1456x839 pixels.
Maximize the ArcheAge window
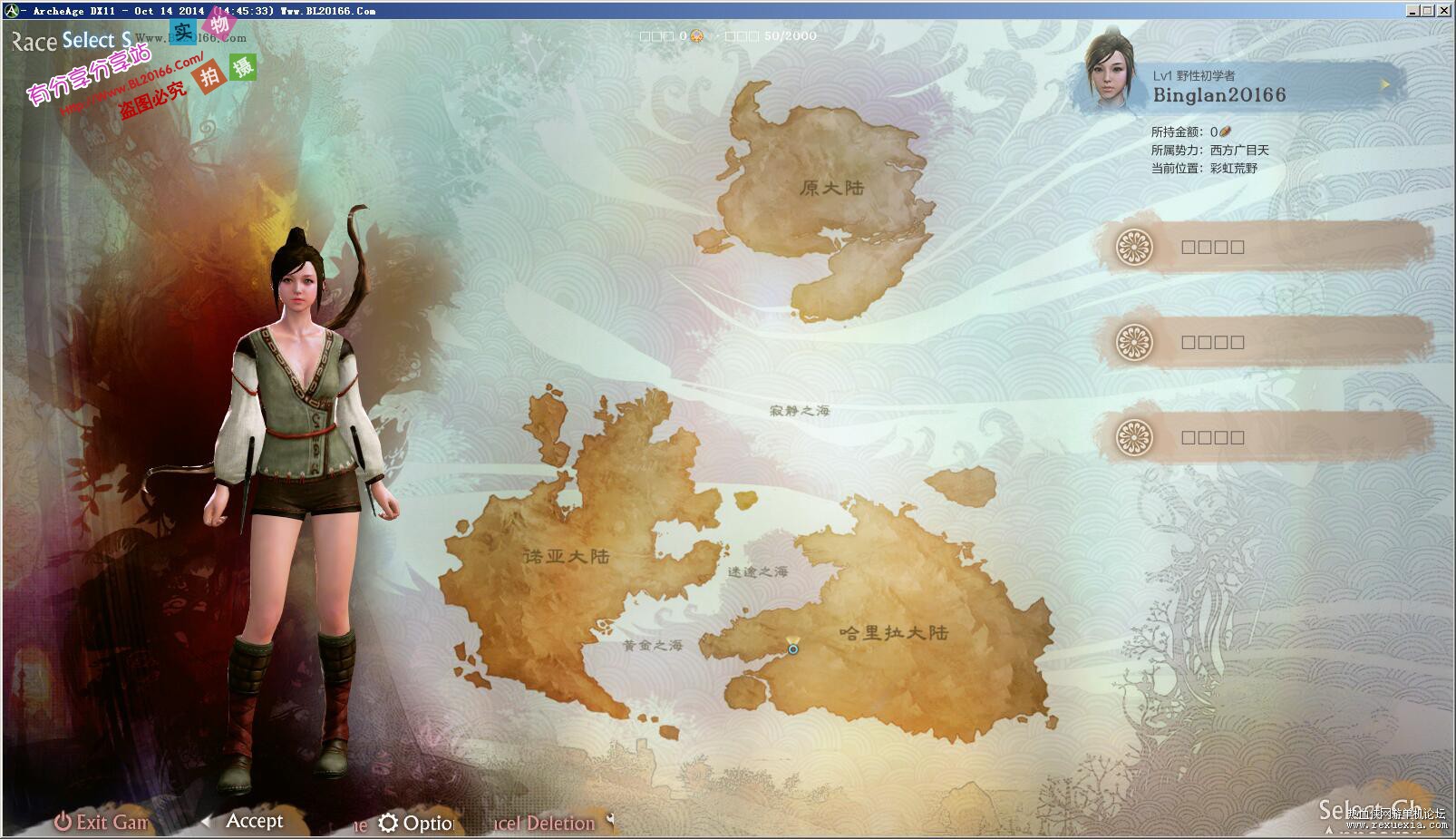point(1427,10)
